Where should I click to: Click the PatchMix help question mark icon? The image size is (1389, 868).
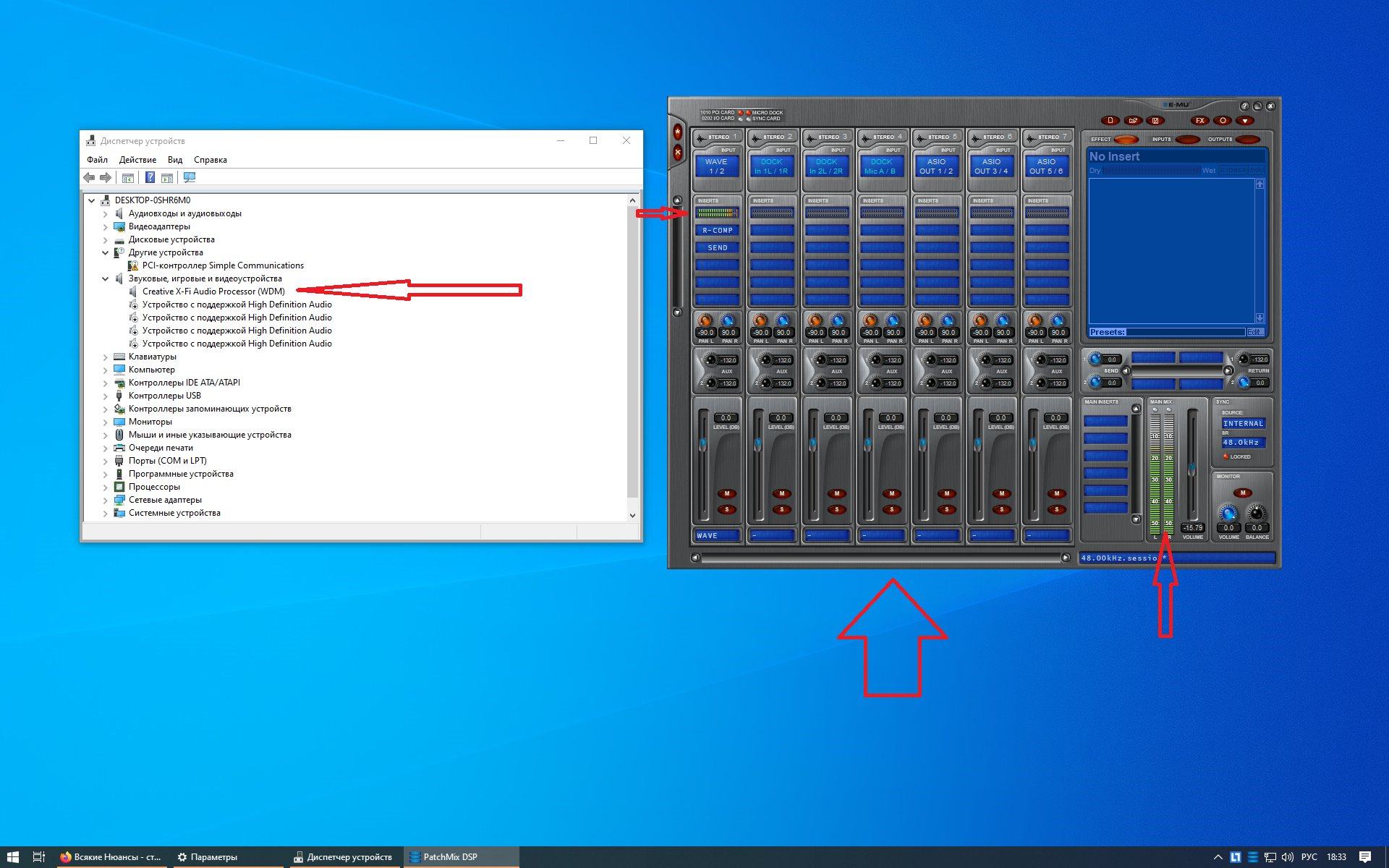[1244, 106]
